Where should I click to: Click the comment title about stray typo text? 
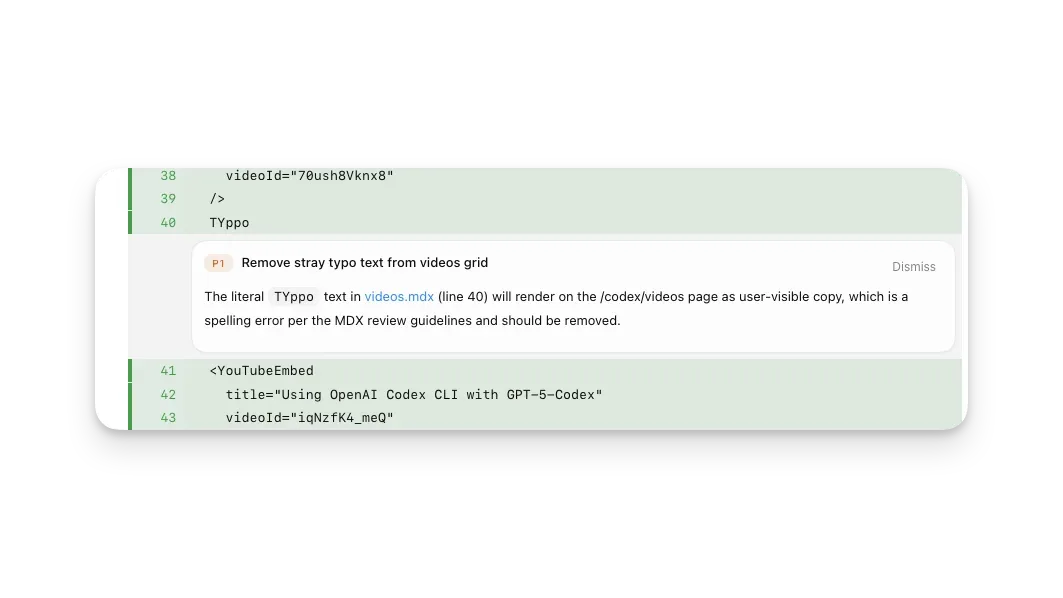pyautogui.click(x=365, y=262)
